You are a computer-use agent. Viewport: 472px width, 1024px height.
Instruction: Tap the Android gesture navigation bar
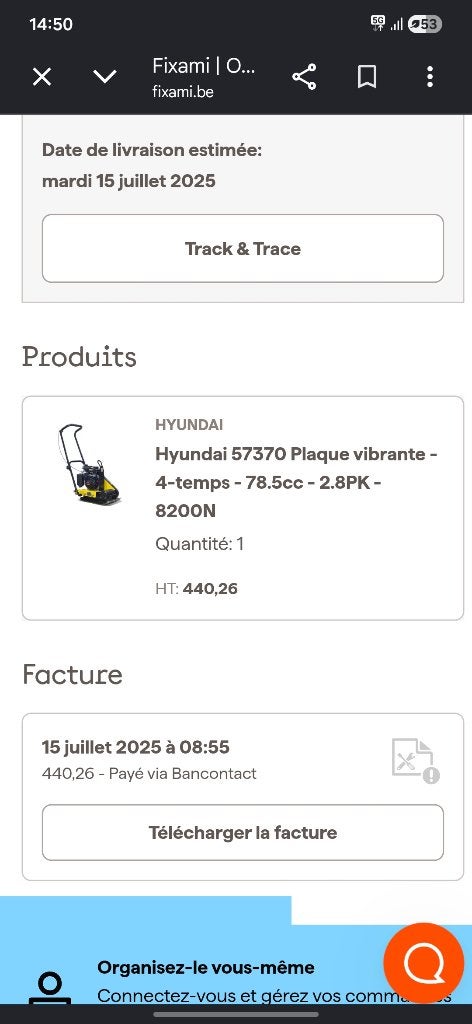(x=236, y=1014)
